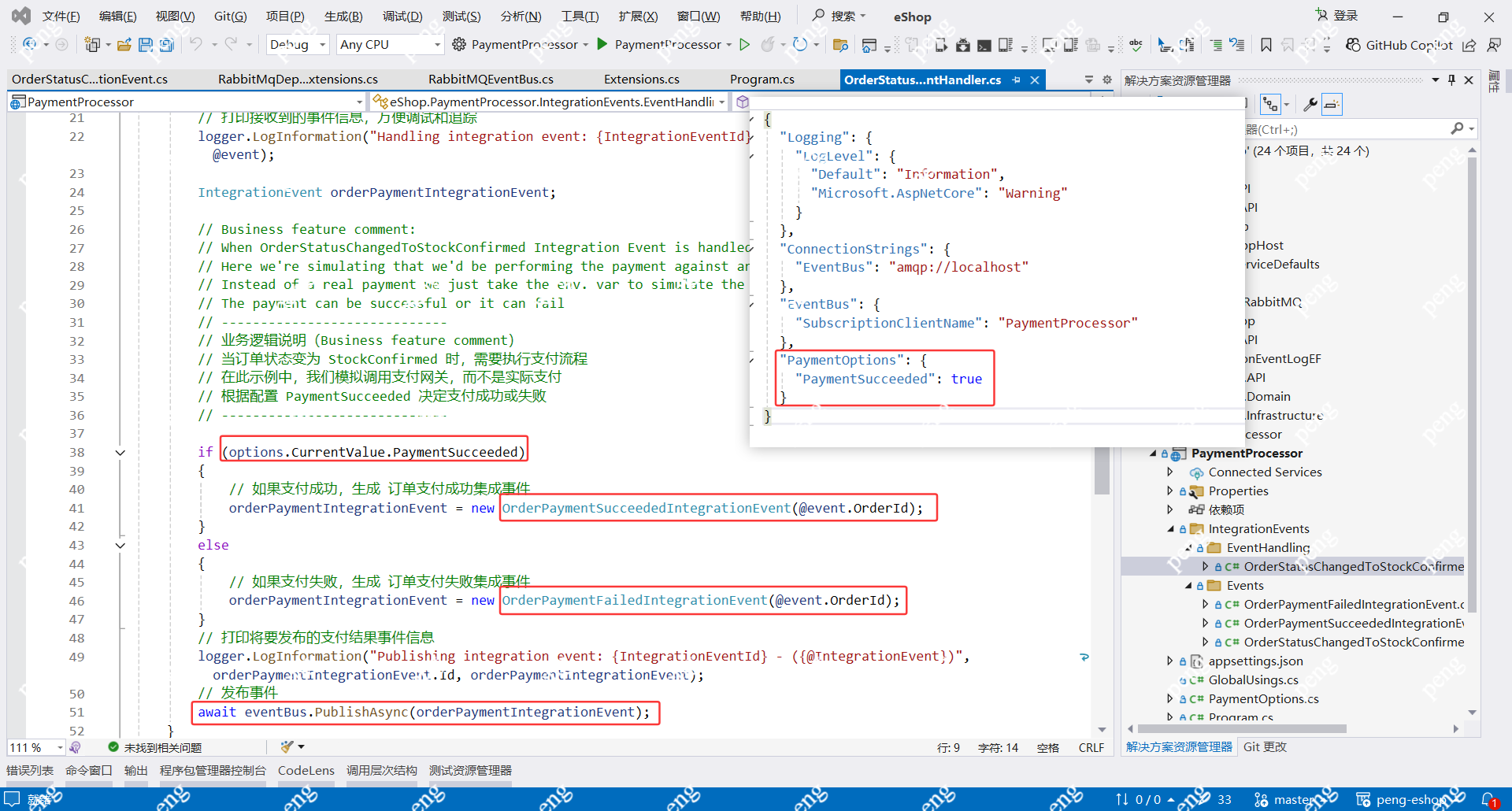Select appsettings.json in Solution Explorer
This screenshot has height=811, width=1512.
[x=1255, y=661]
